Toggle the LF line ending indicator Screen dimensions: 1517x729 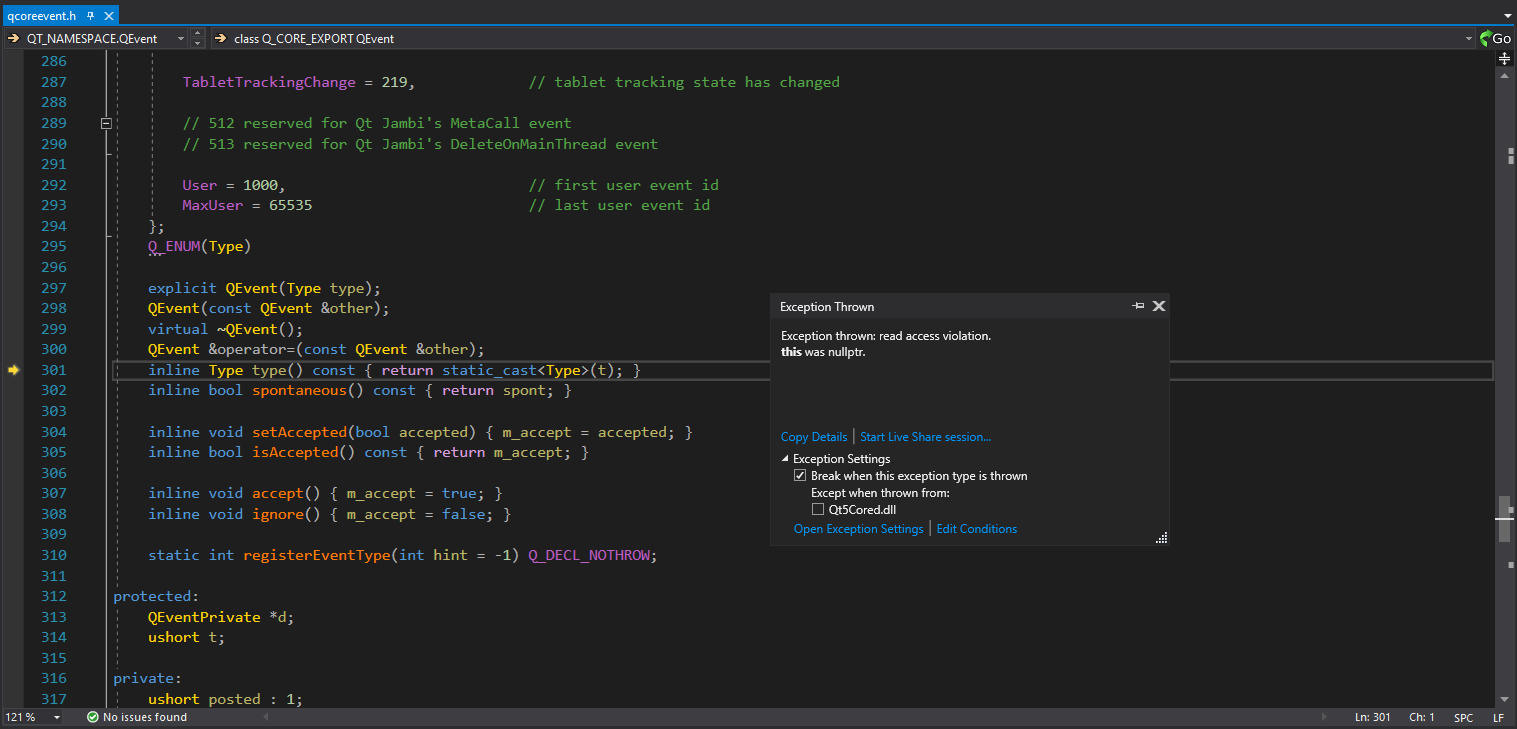pyautogui.click(x=1498, y=718)
